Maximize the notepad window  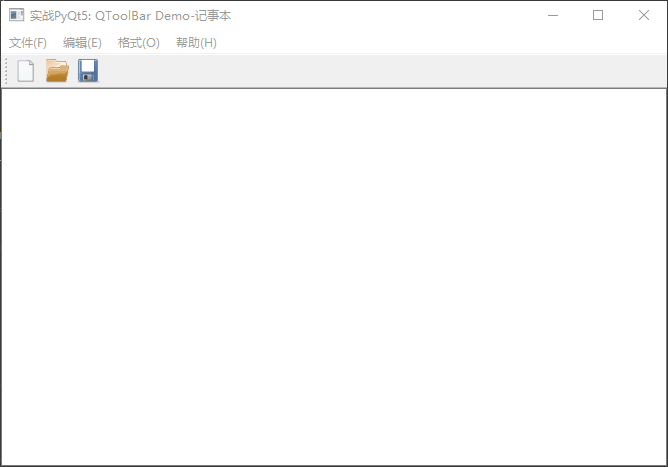(x=598, y=15)
